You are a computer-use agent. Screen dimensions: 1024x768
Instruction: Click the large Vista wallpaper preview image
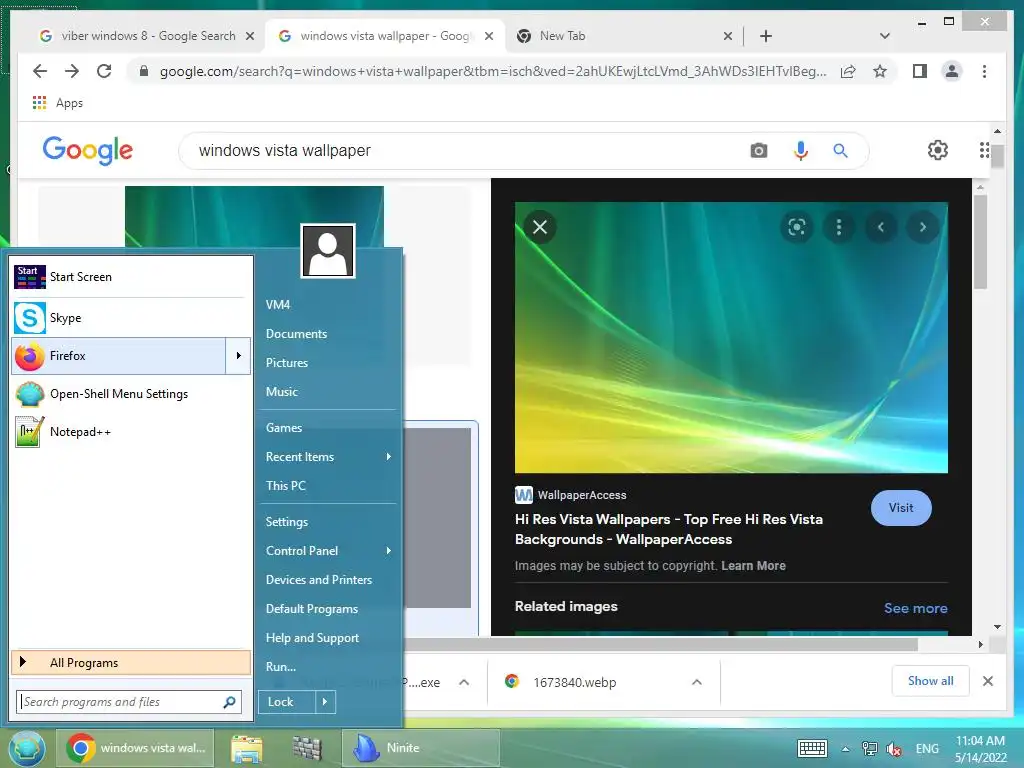point(731,338)
